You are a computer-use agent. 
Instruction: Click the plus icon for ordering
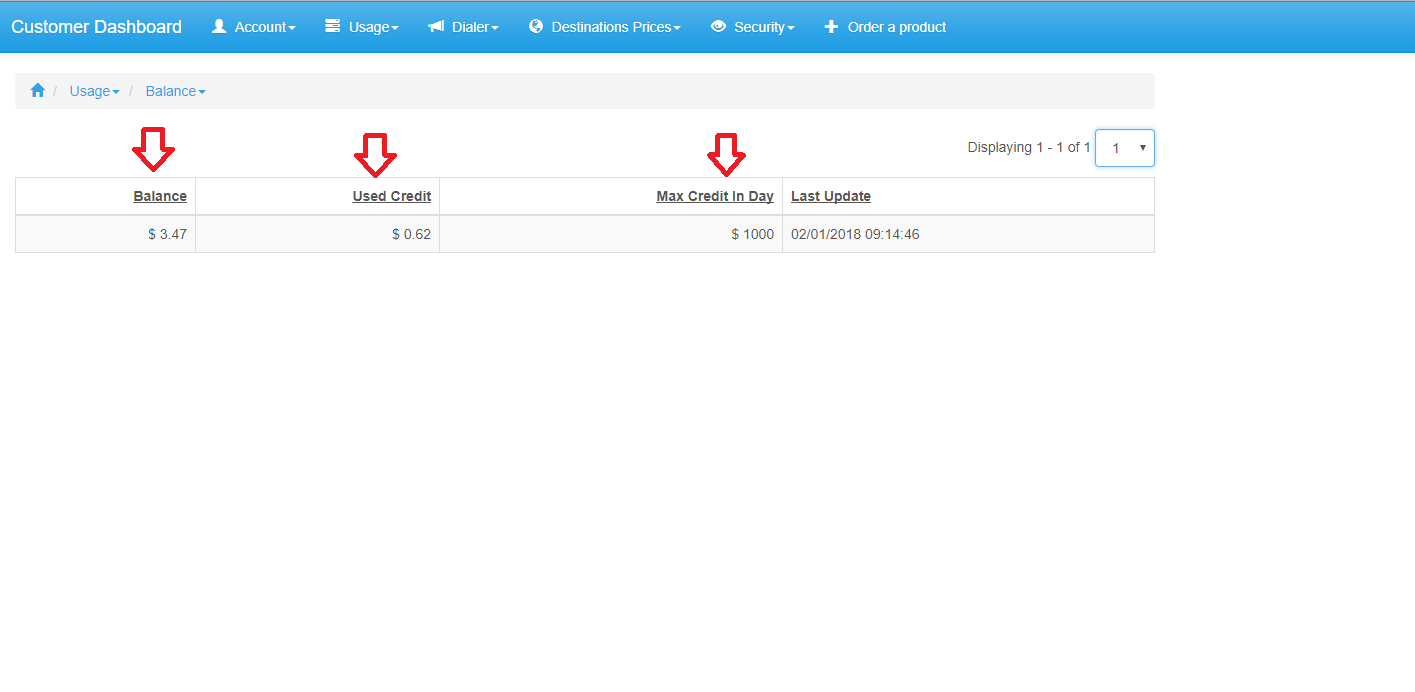pos(831,27)
